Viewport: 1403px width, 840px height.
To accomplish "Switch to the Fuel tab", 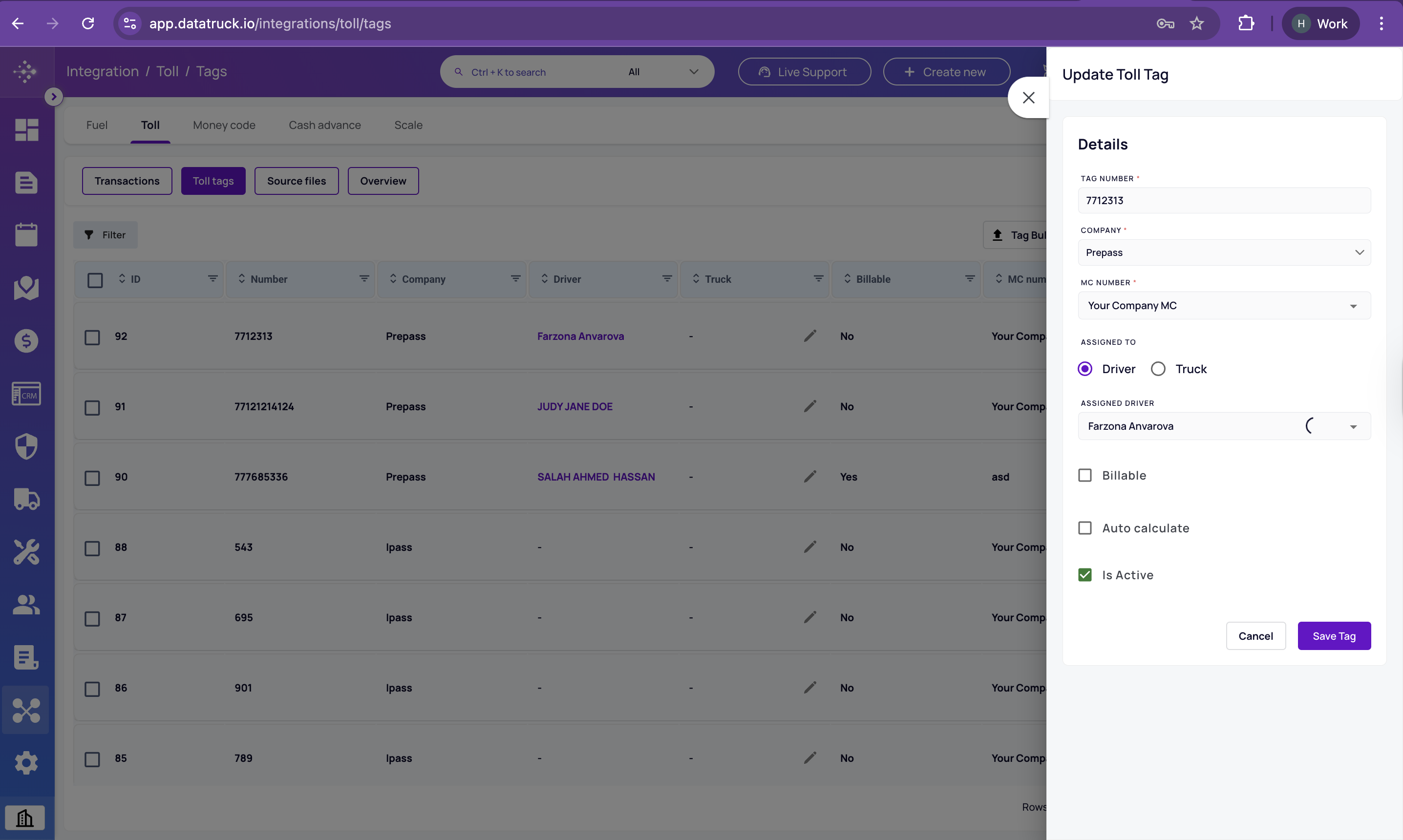I will pos(97,125).
